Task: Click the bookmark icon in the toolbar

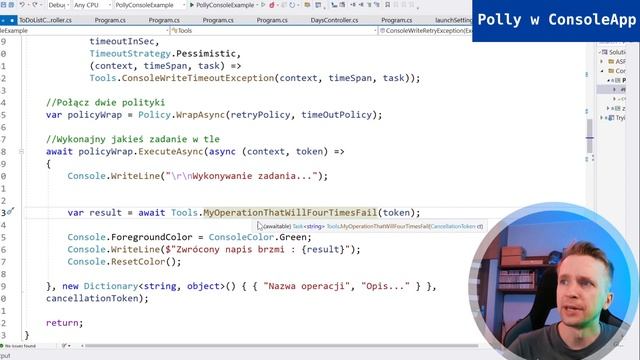Action: click(387, 5)
